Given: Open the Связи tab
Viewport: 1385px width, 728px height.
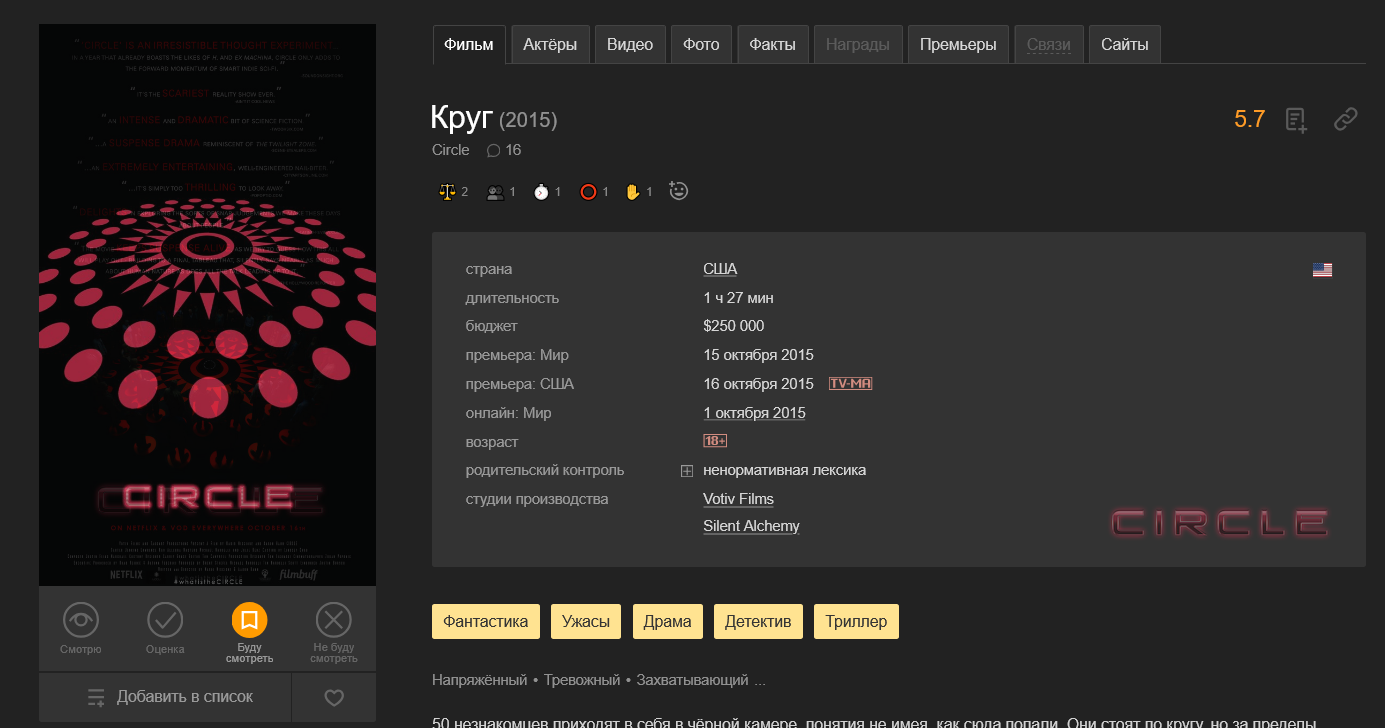Looking at the screenshot, I should point(1049,45).
